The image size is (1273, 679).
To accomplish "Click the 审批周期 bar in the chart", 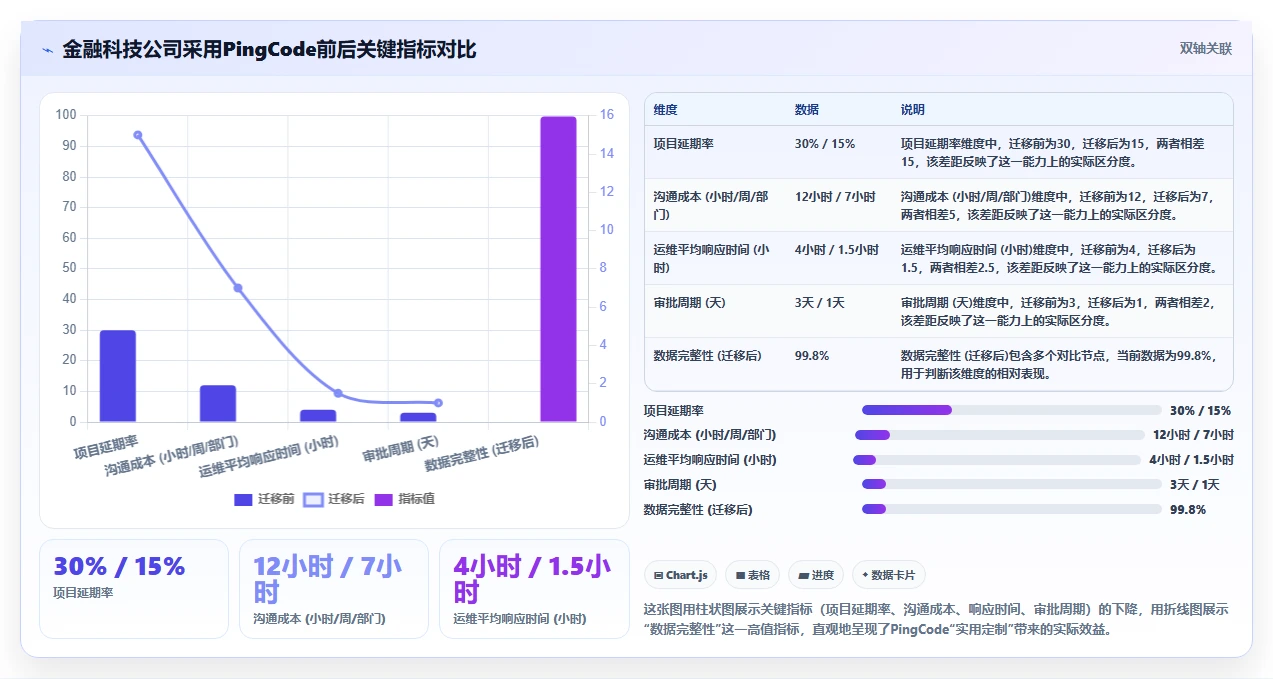I will point(418,417).
